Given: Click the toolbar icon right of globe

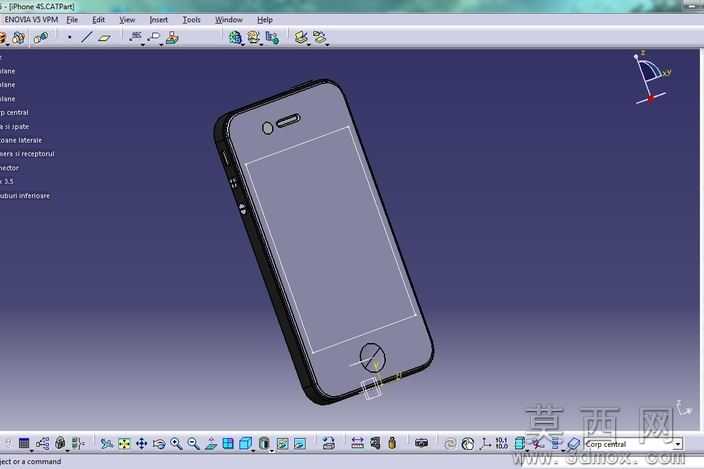Looking at the screenshot, I should (254, 37).
